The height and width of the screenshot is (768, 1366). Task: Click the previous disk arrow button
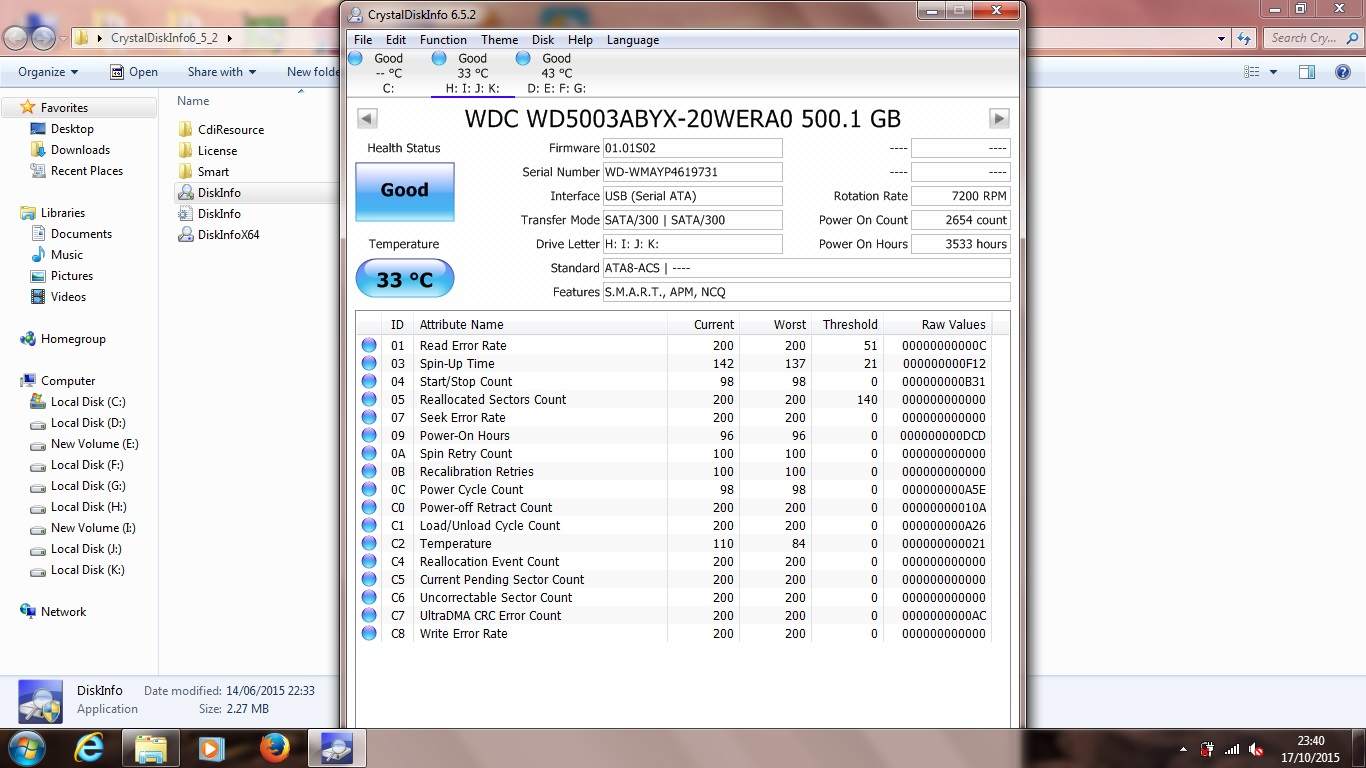pos(367,118)
